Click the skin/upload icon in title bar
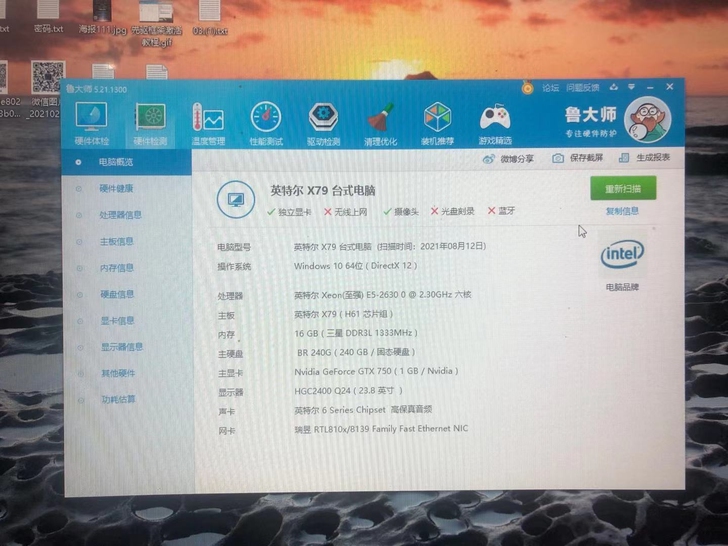Image resolution: width=728 pixels, height=546 pixels. pyautogui.click(x=614, y=87)
